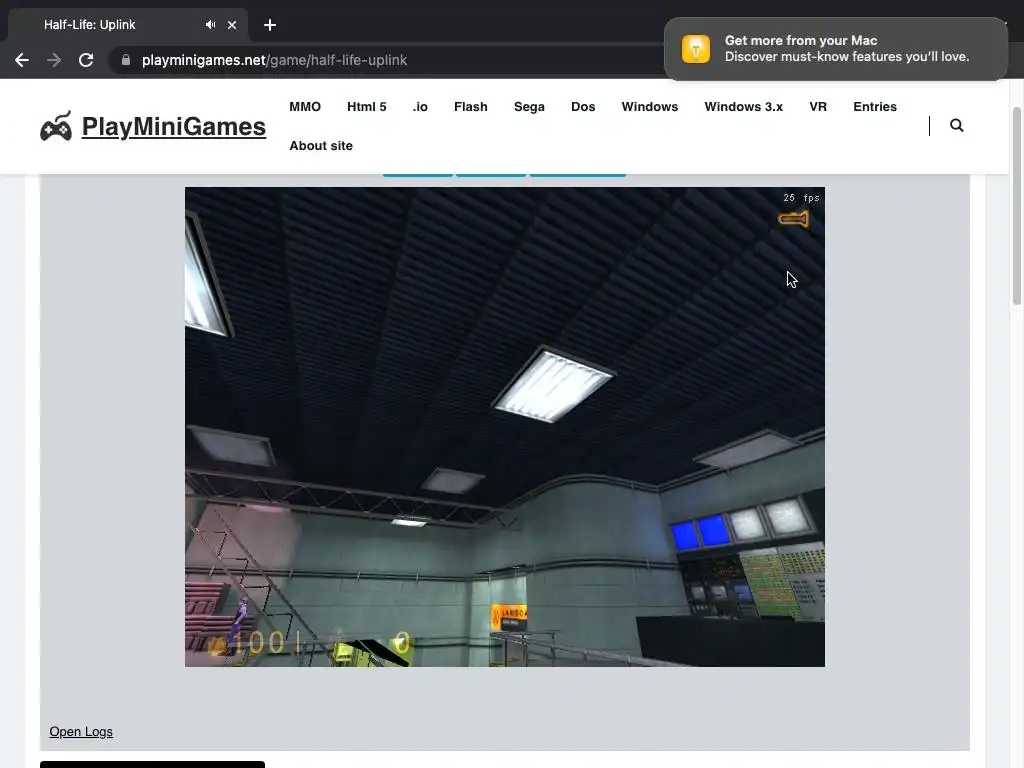This screenshot has height=768, width=1024.
Task: Open the Entries menu item
Action: click(x=875, y=106)
